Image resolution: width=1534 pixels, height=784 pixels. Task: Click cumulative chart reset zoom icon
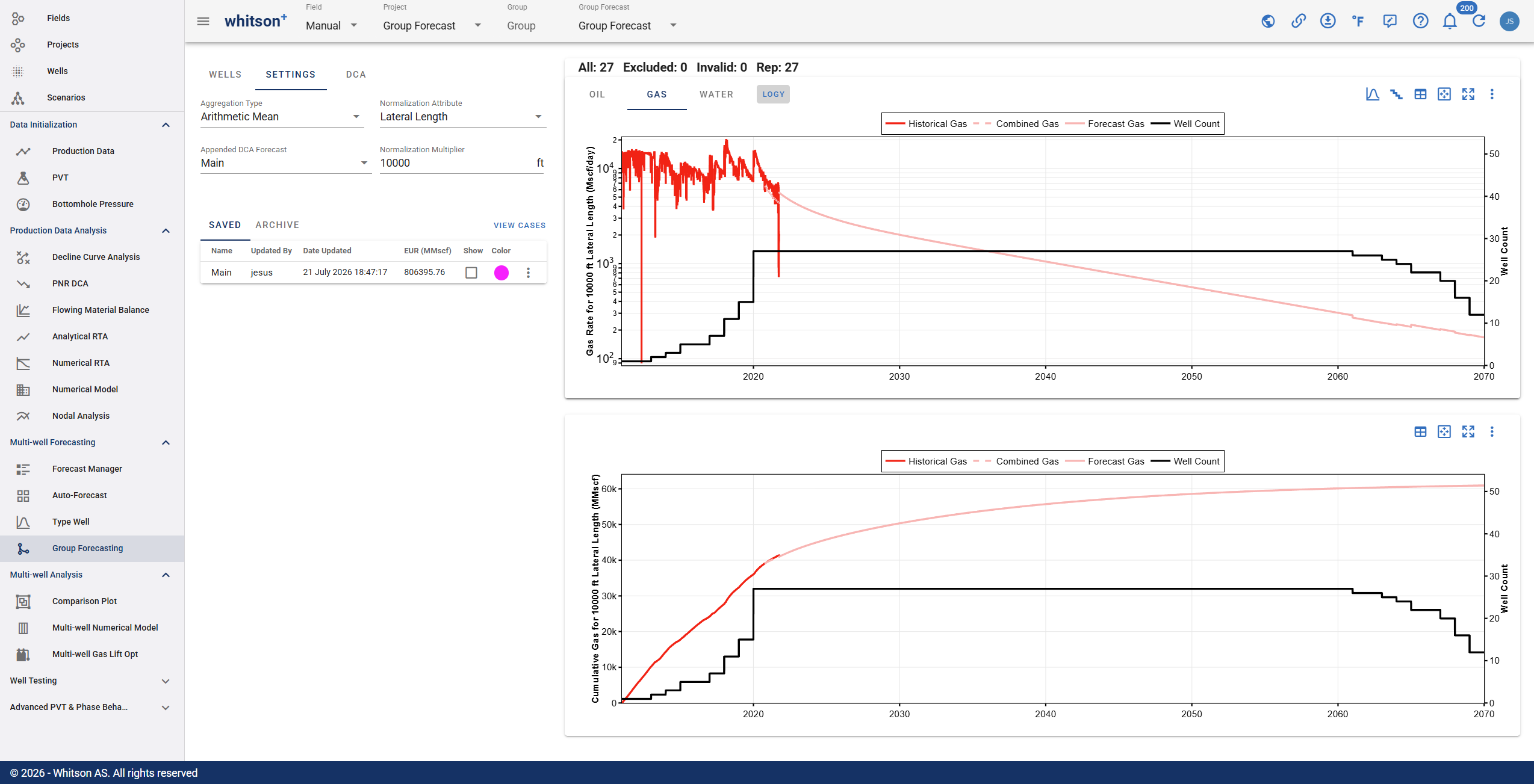(x=1444, y=432)
